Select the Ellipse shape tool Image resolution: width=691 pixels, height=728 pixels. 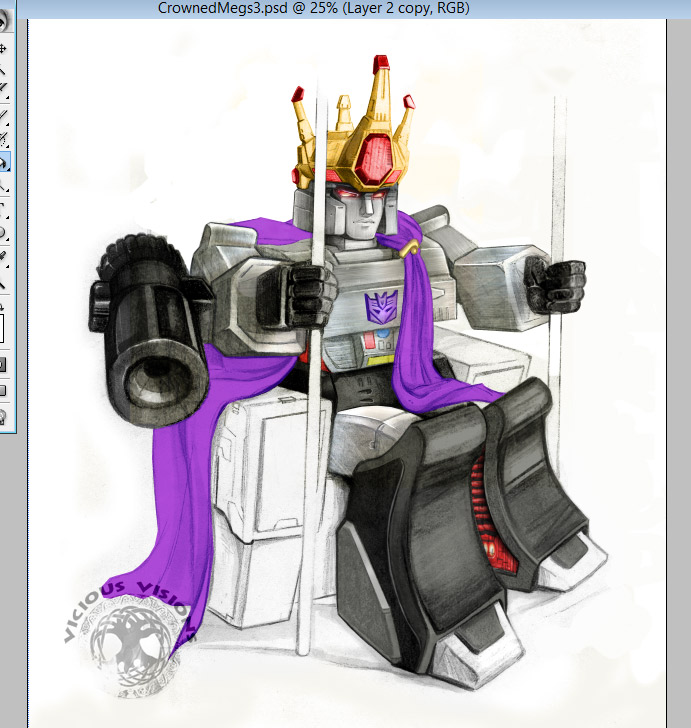pyautogui.click(x=3, y=233)
